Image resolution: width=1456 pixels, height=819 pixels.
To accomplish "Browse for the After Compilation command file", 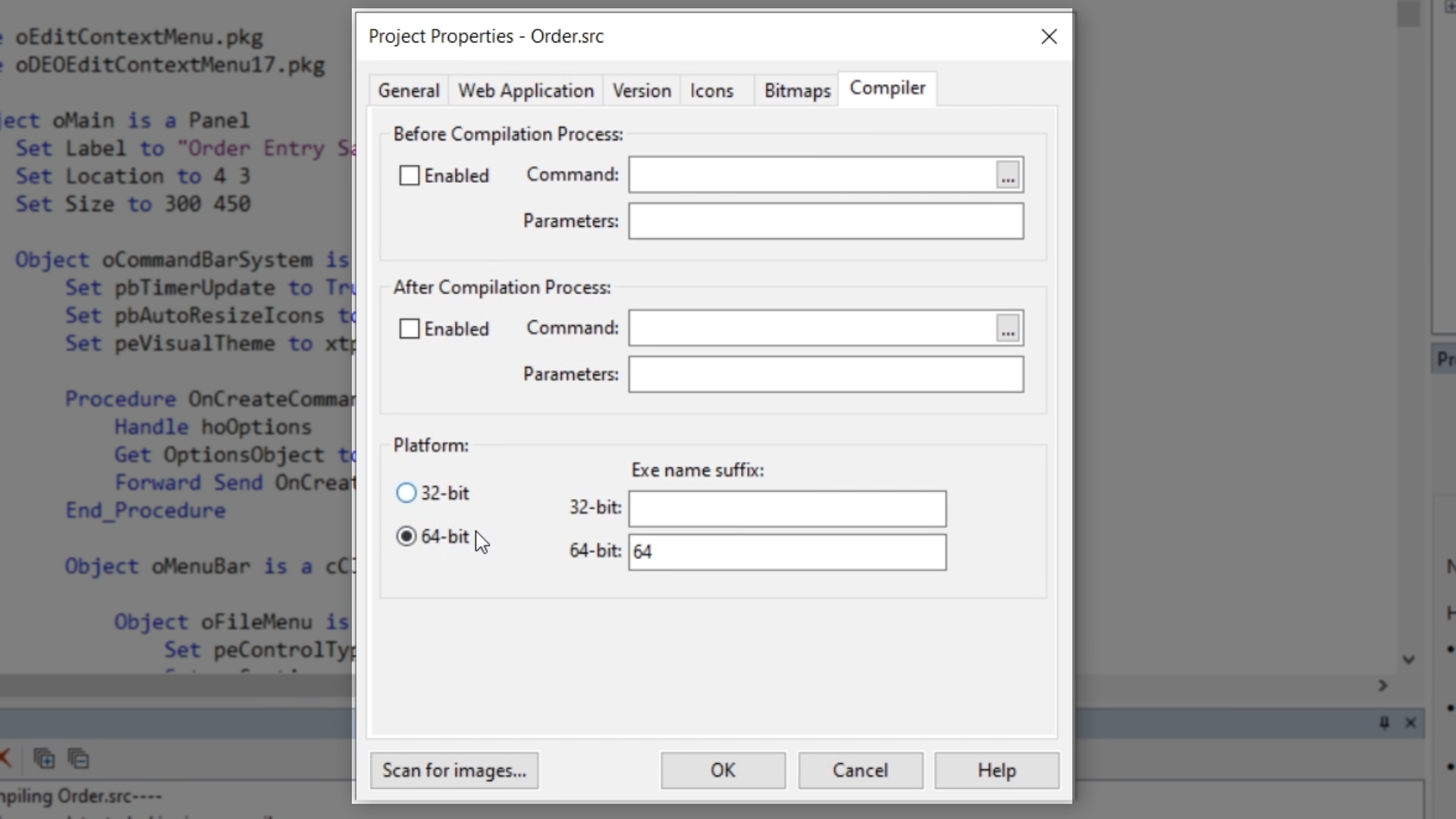I will 1008,328.
